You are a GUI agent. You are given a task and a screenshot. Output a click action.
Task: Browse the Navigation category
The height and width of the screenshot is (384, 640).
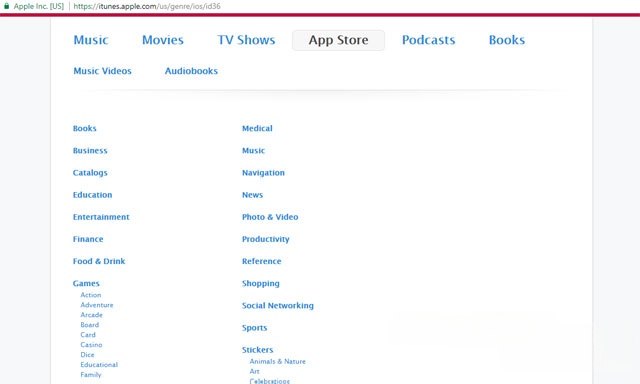pos(263,173)
